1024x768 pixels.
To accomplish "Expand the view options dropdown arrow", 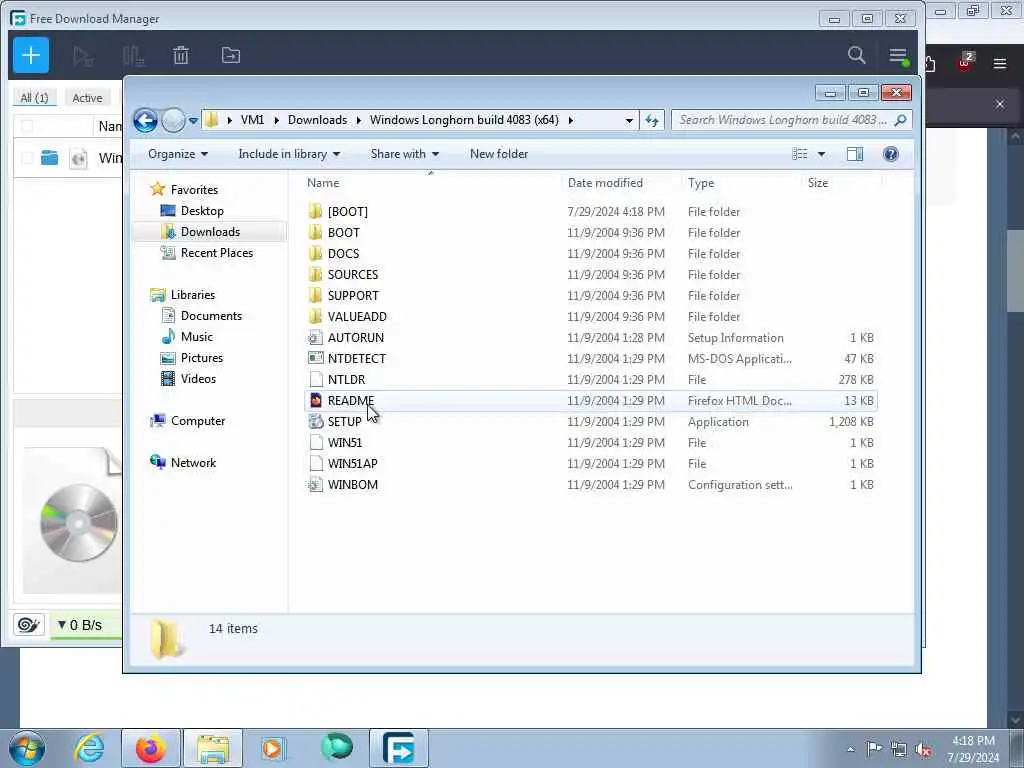I will (x=821, y=154).
